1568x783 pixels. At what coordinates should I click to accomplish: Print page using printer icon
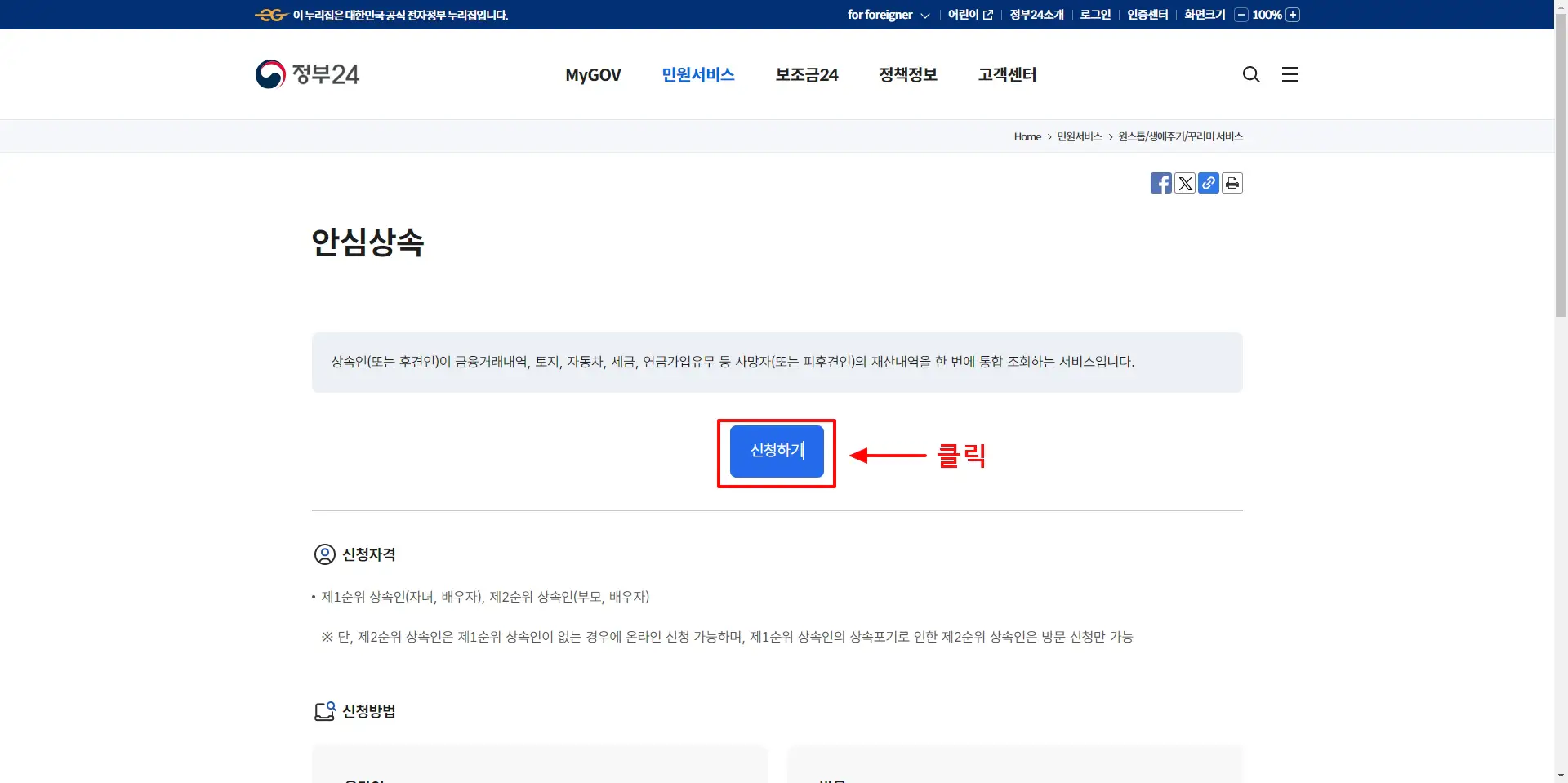pyautogui.click(x=1232, y=183)
